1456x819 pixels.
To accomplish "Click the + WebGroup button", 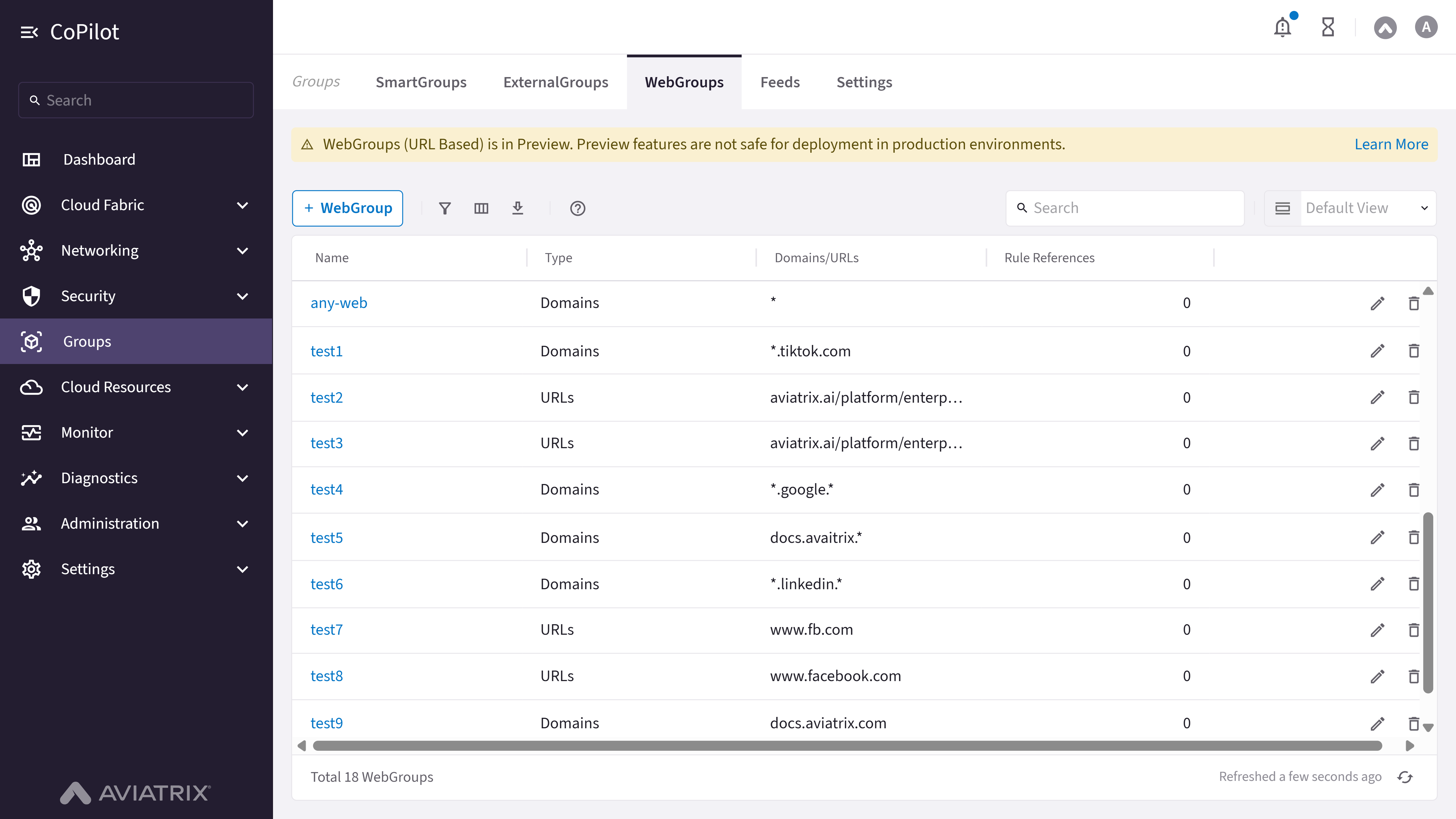I will [347, 208].
